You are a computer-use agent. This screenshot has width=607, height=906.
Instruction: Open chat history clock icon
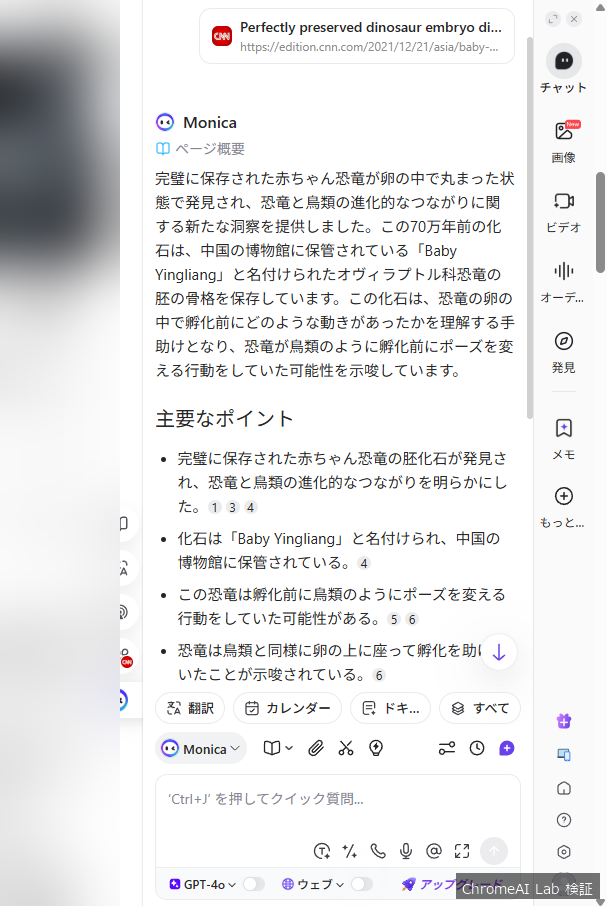click(477, 748)
